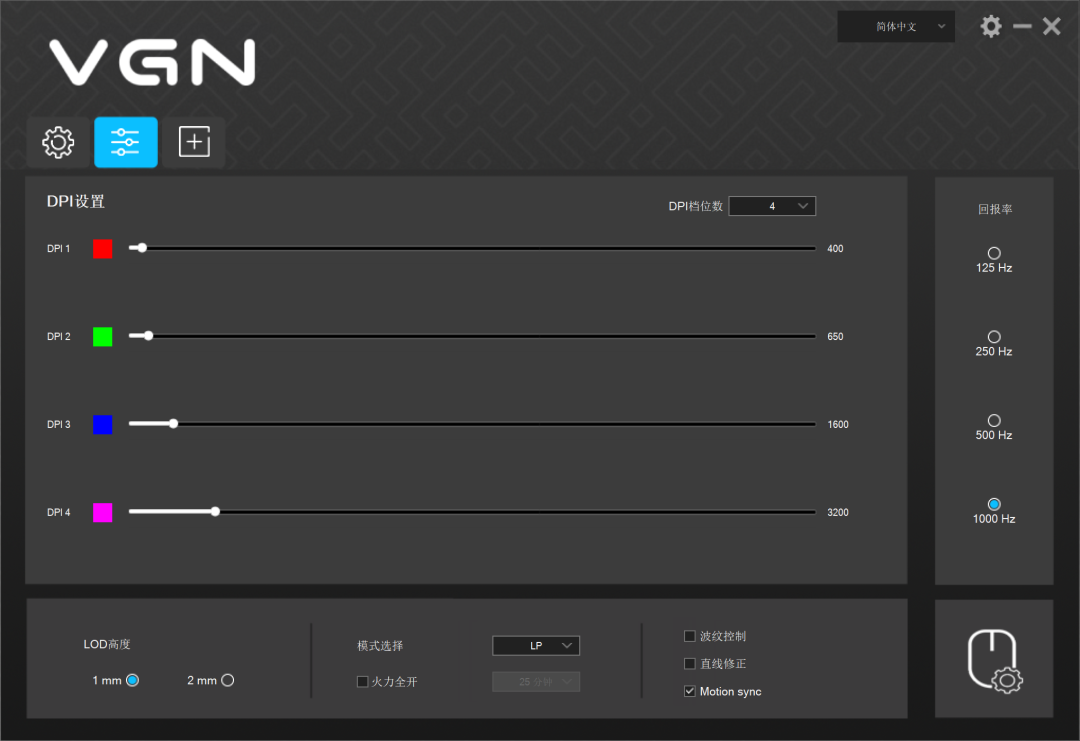
Task: Open the gear settings tab
Action: click(x=58, y=143)
